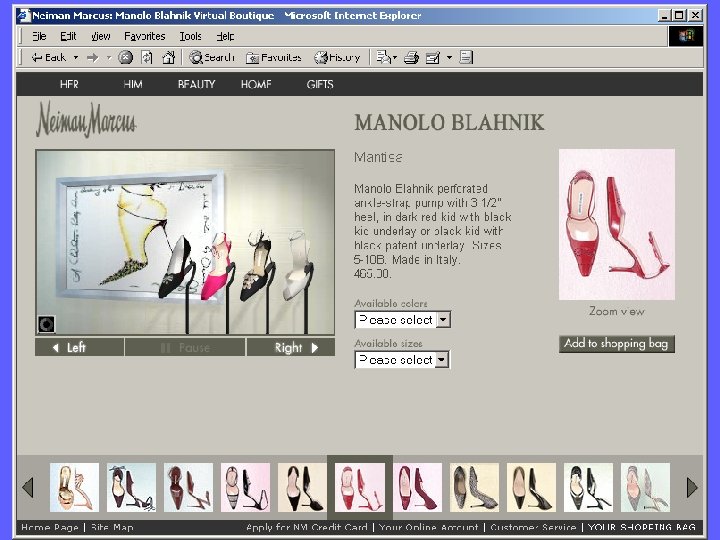Go to the BEAUTY section
The image size is (720, 540).
197,84
